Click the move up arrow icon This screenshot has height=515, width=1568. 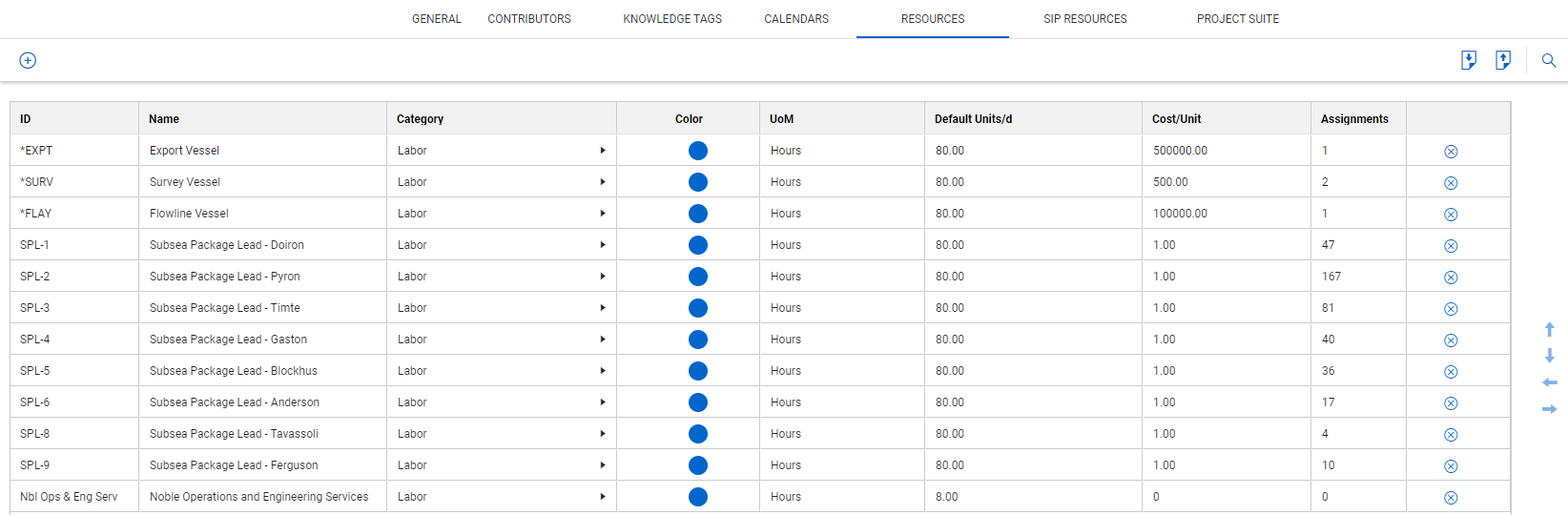tap(1549, 329)
